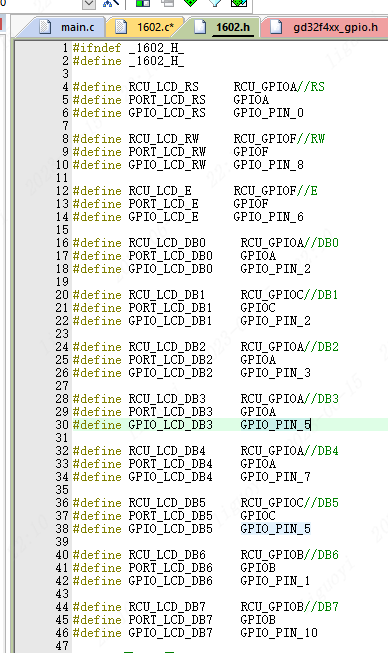Click RCU_LCD_RW macro on line 8
The width and height of the screenshot is (388, 653).
pyautogui.click(x=164, y=139)
